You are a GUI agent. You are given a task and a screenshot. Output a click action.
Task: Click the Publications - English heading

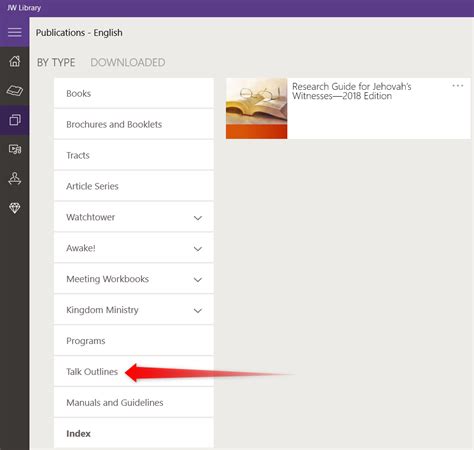[79, 33]
